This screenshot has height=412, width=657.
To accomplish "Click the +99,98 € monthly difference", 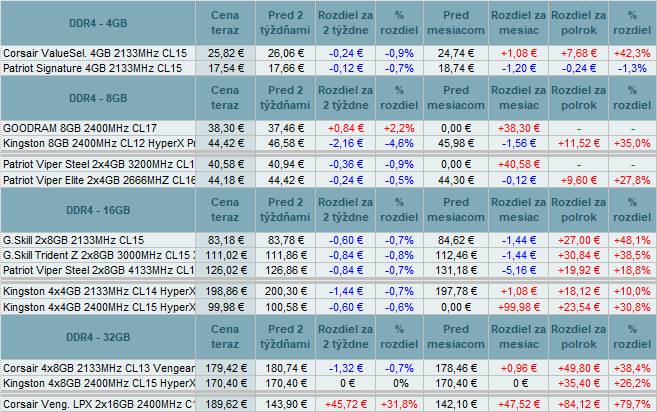I will pyautogui.click(x=519, y=307).
